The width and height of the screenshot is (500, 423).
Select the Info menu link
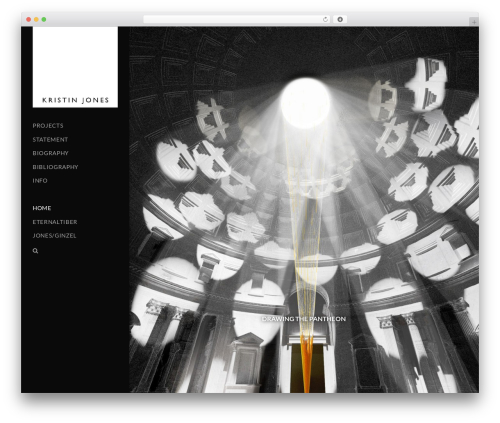(40, 181)
